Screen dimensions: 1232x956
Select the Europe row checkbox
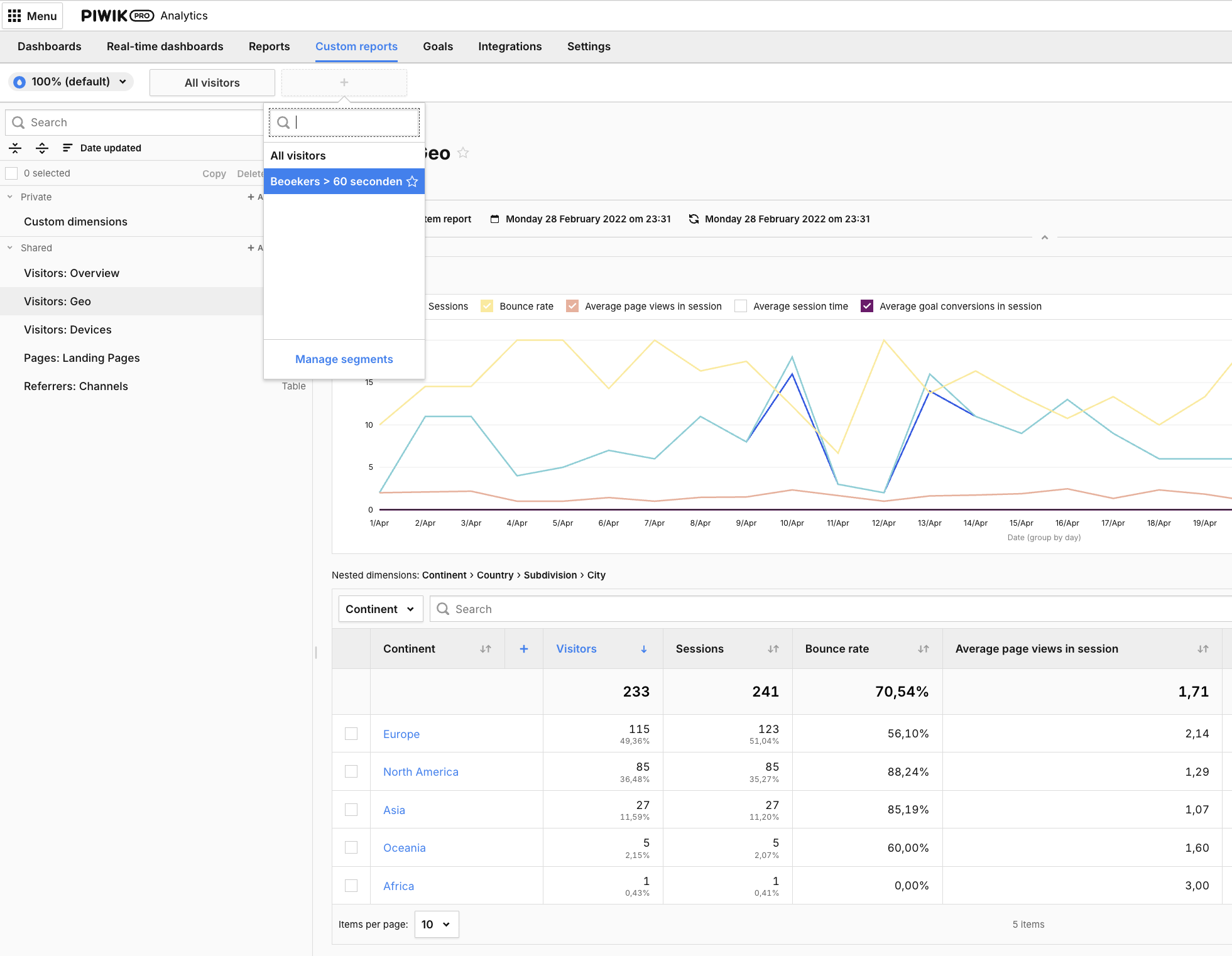coord(351,734)
